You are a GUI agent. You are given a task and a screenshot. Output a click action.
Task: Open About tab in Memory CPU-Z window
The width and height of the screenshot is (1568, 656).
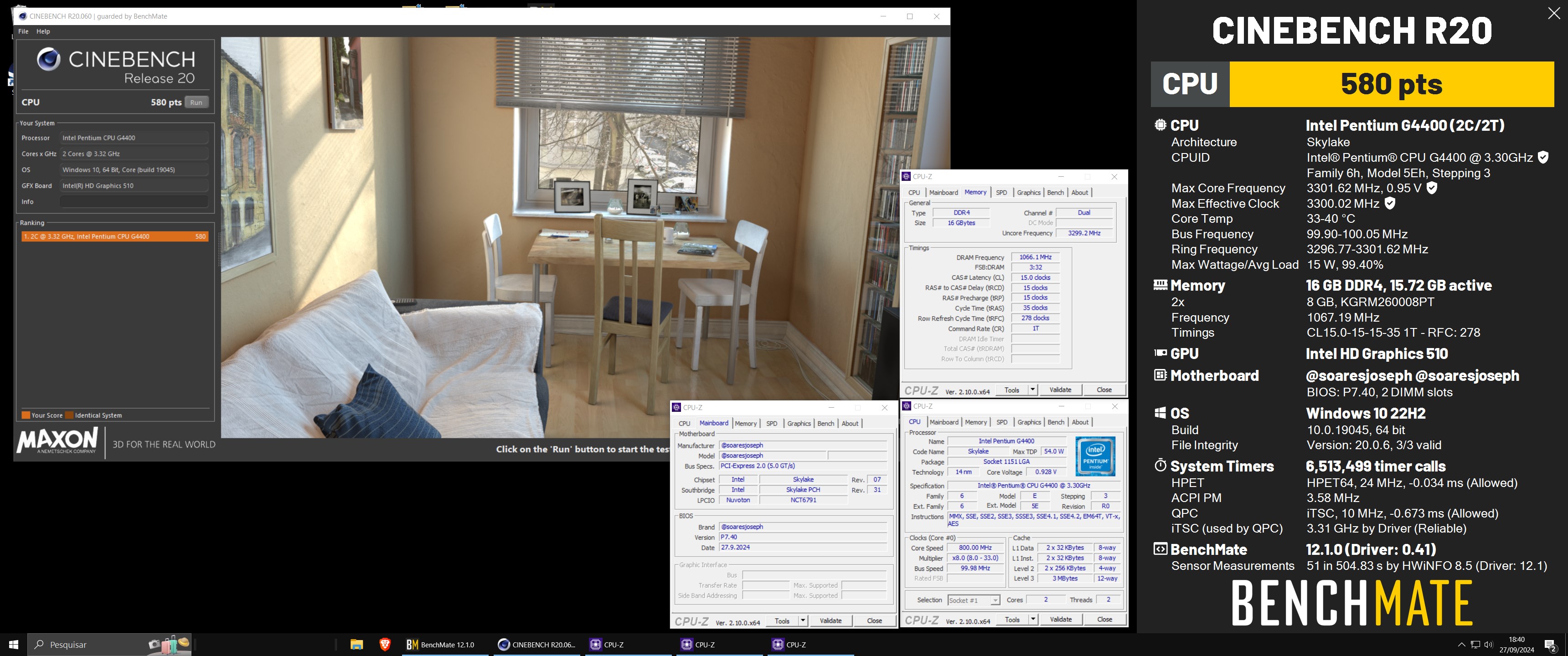(x=1080, y=192)
